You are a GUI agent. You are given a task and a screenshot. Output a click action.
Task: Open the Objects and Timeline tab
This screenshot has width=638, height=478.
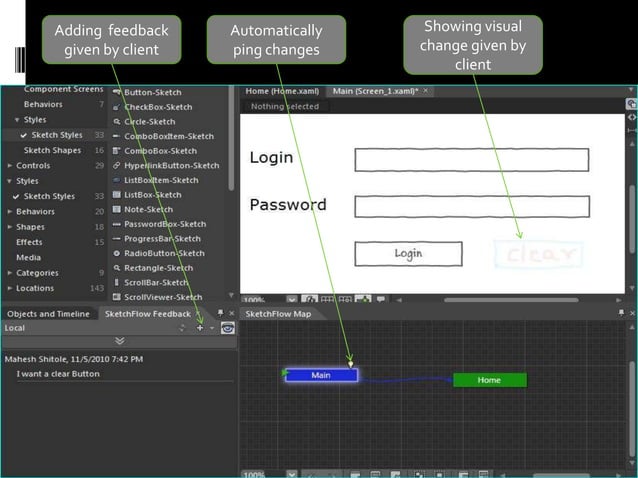[x=48, y=314]
